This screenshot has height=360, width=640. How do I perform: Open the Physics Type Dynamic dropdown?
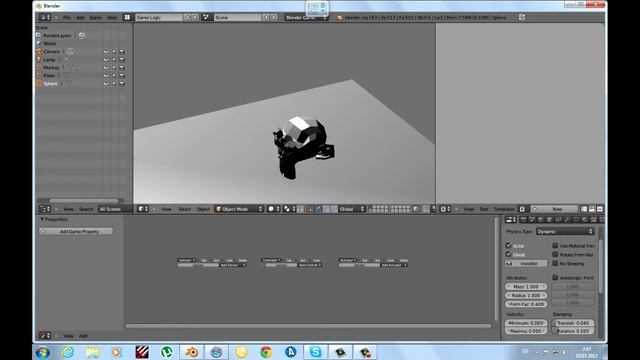pyautogui.click(x=565, y=231)
